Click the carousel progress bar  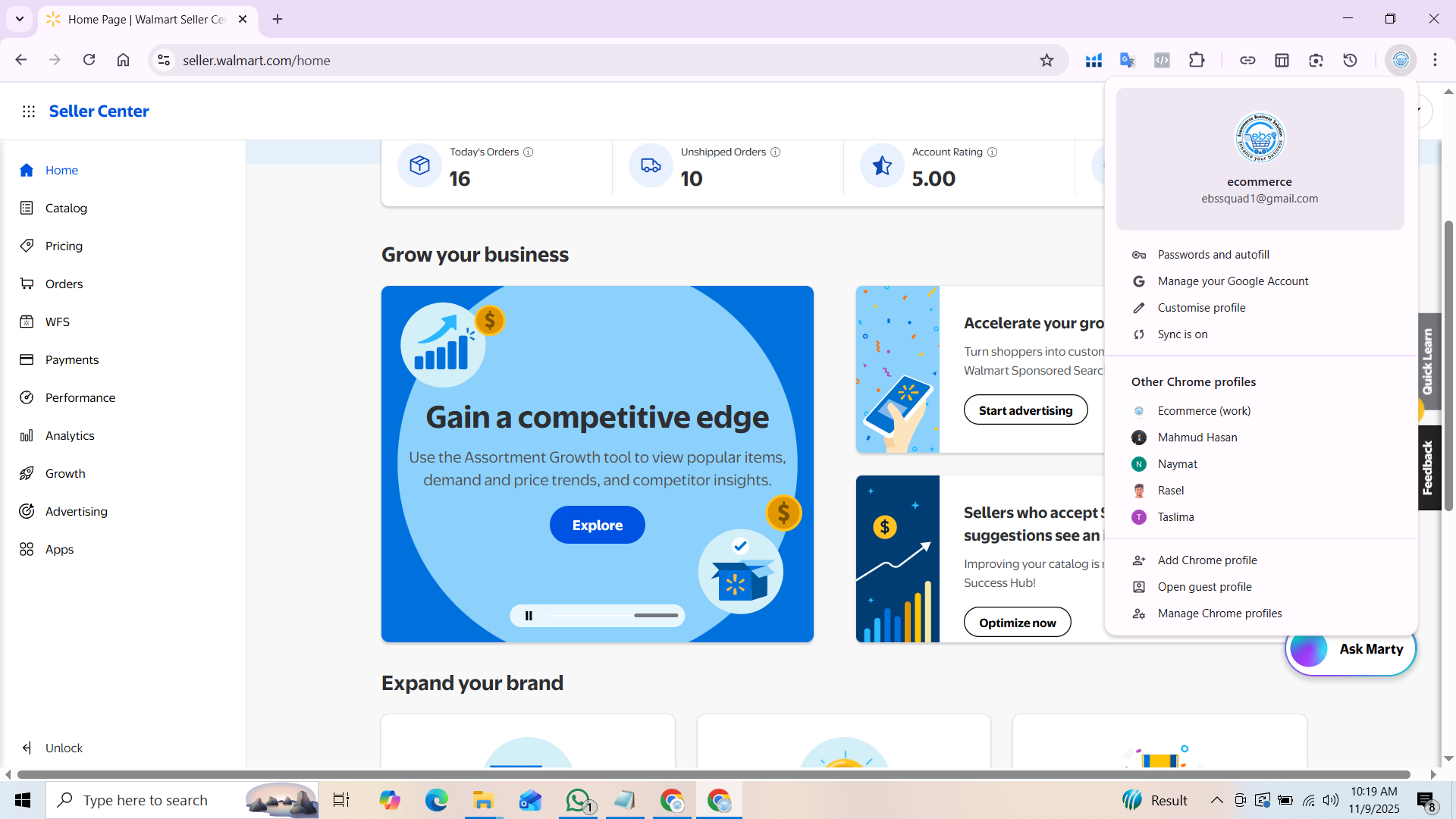613,616
